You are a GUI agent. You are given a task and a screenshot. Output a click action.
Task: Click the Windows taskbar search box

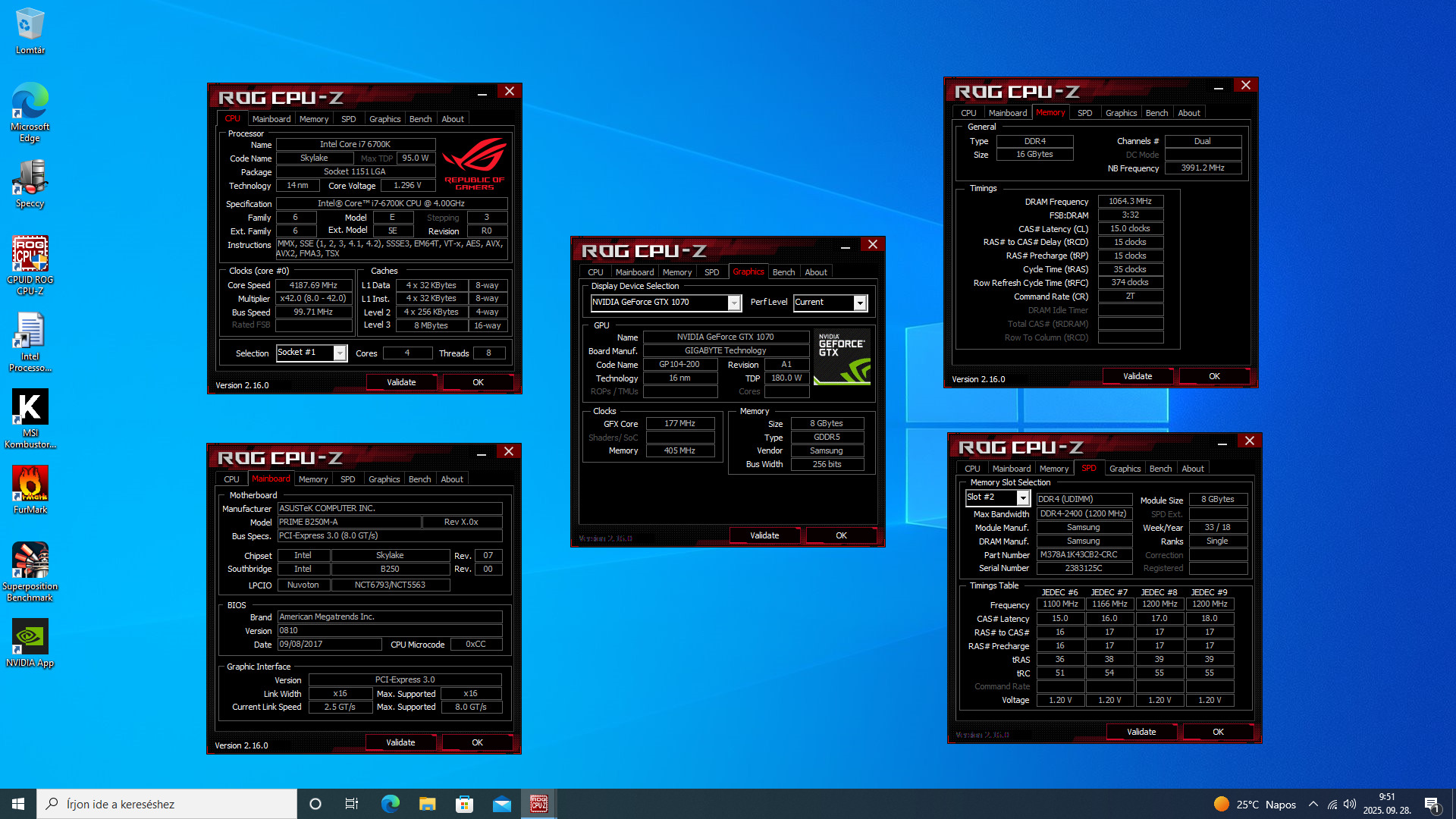[167, 804]
